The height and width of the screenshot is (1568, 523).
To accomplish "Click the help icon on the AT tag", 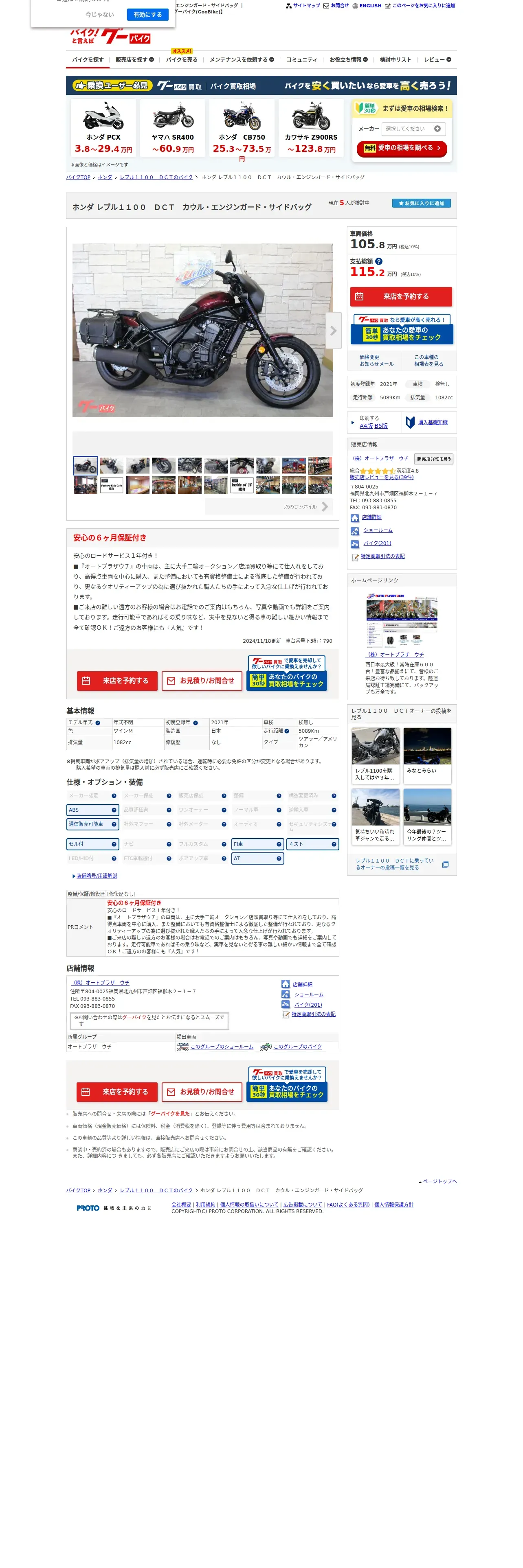I will tap(279, 858).
